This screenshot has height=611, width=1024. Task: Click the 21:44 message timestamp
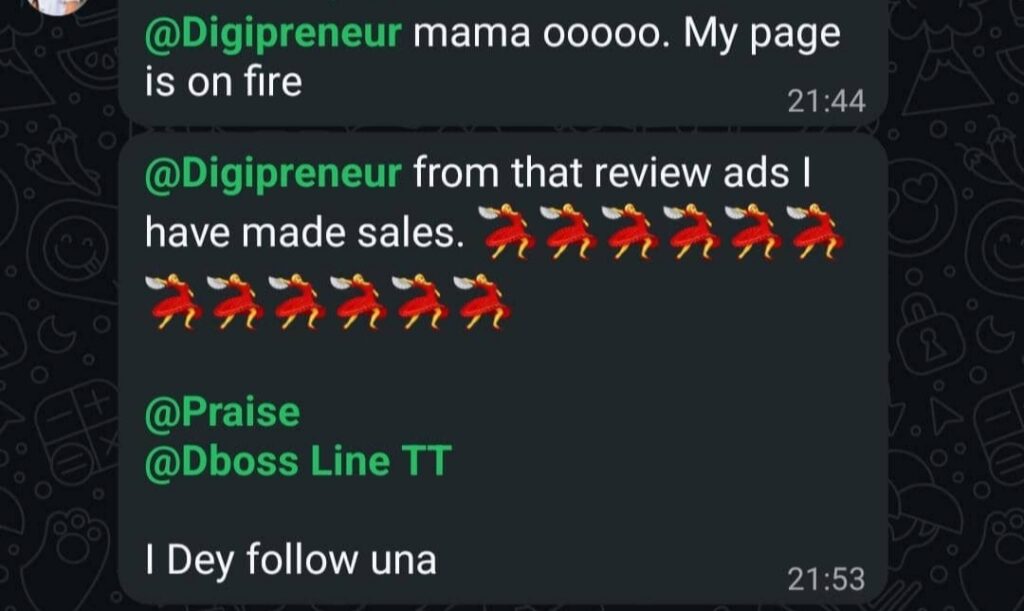pos(826,101)
